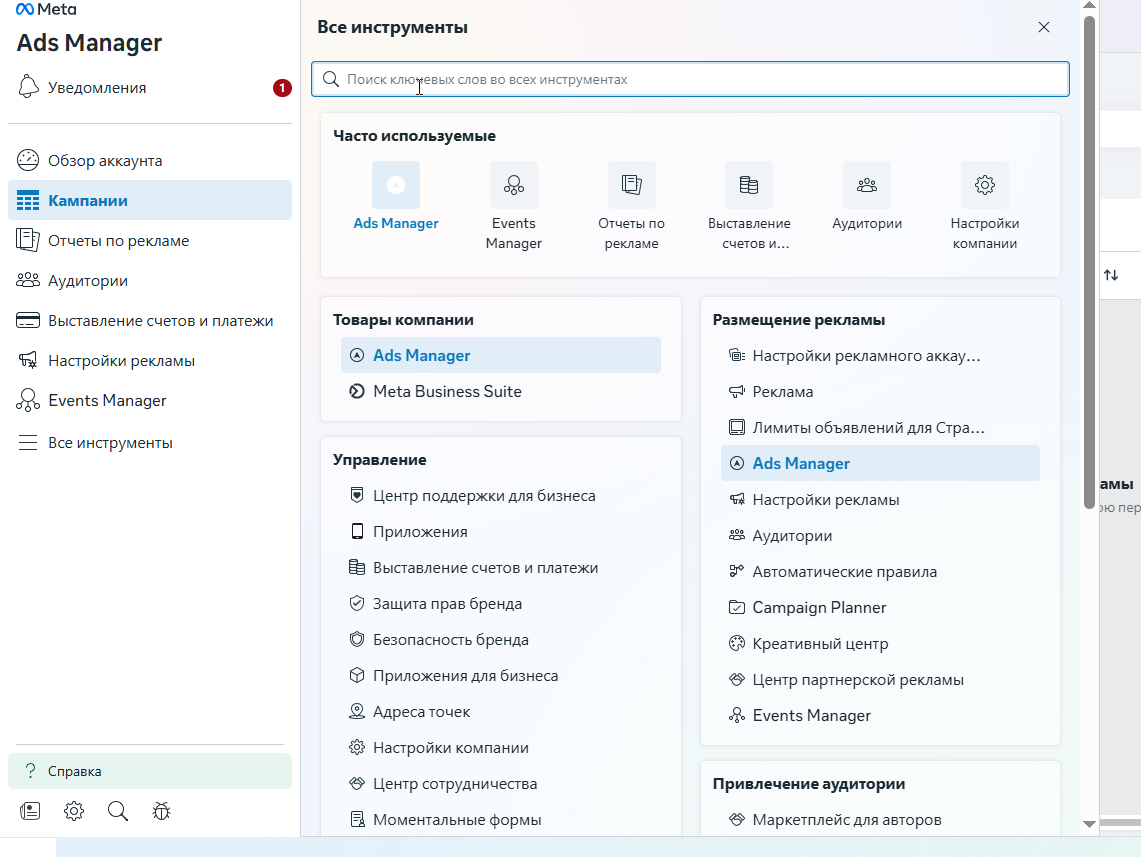Open Настройки компании gear icon in frequently used
Screen dimensions: 1141x857
pyautogui.click(x=985, y=185)
